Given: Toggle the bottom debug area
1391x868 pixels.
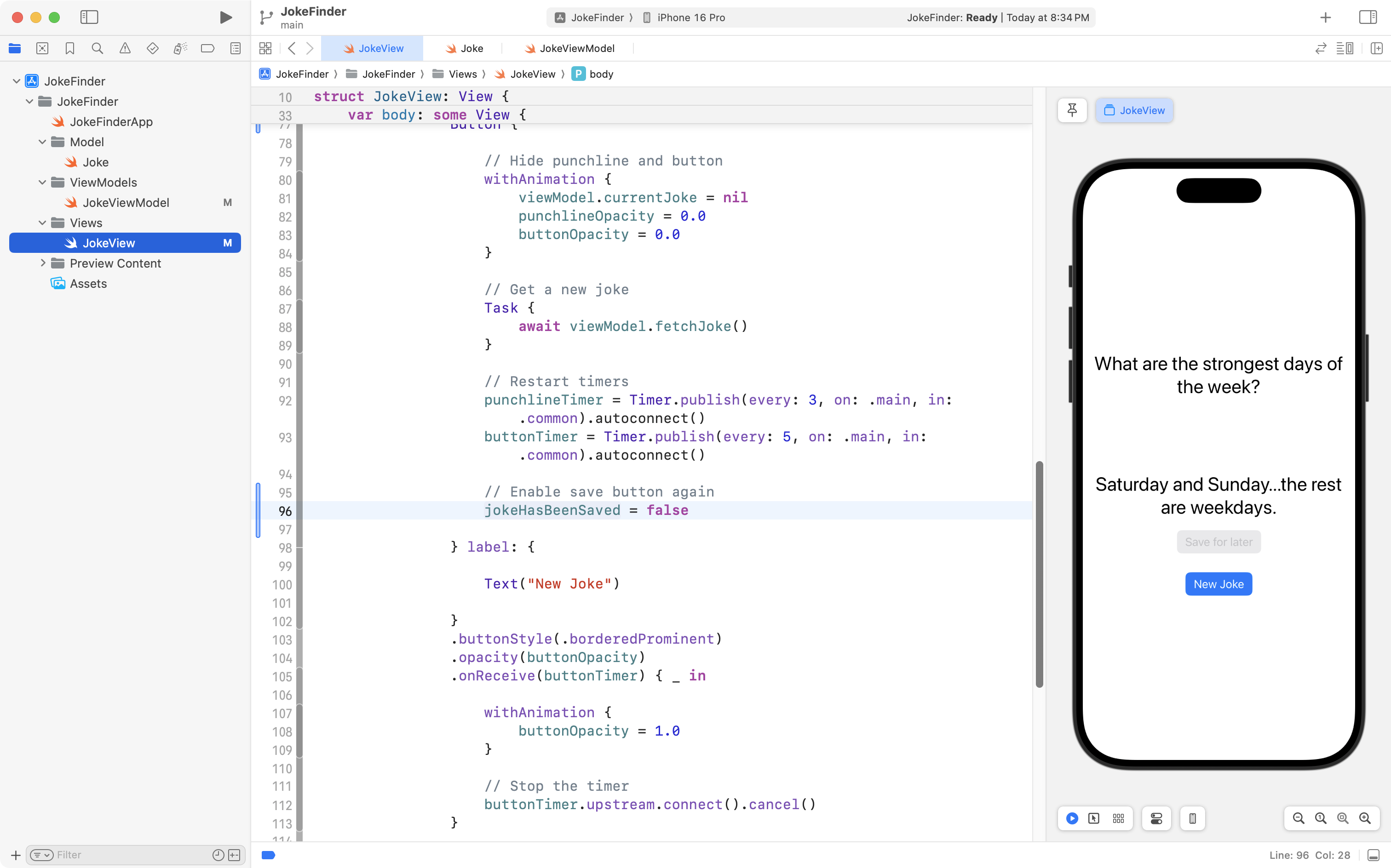Looking at the screenshot, I should pos(1373,855).
